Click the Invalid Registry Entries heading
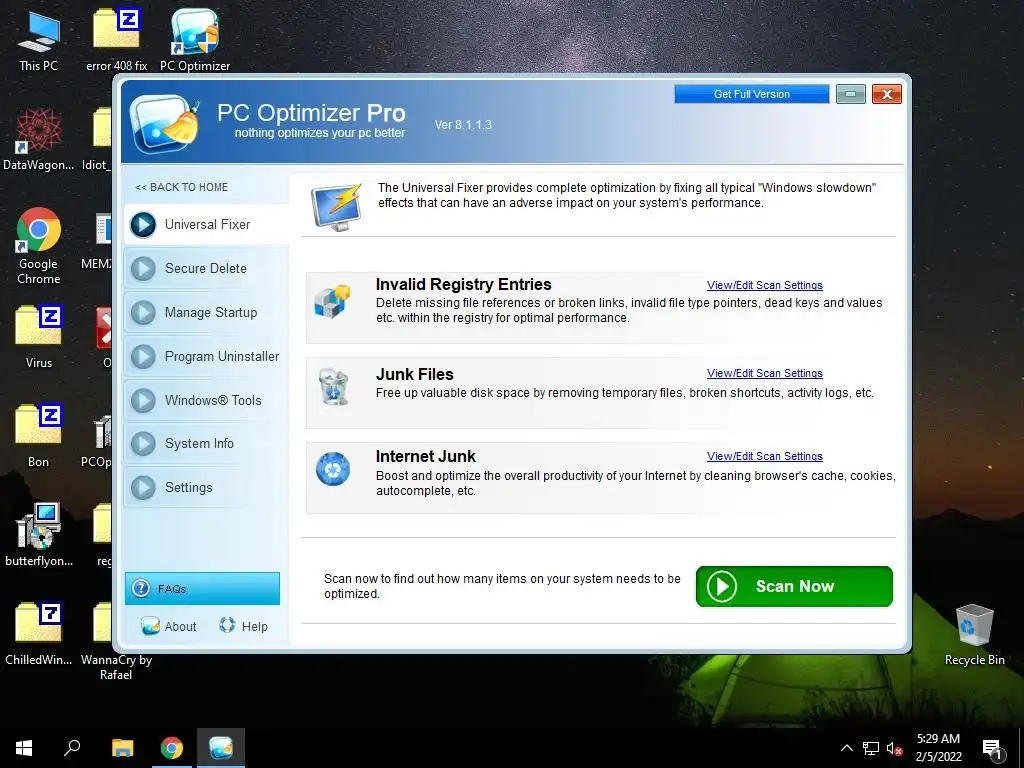The height and width of the screenshot is (768, 1024). coord(464,284)
